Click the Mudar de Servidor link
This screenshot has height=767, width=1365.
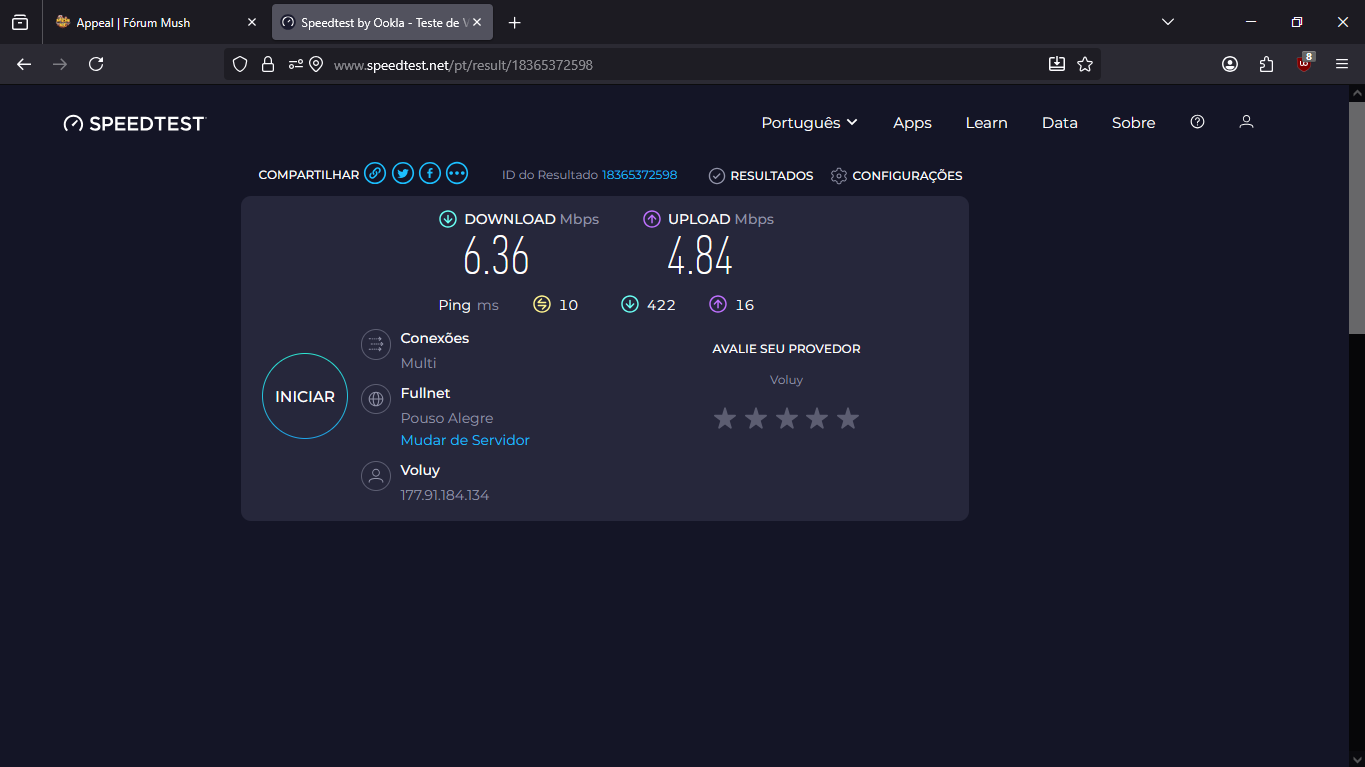coord(465,440)
